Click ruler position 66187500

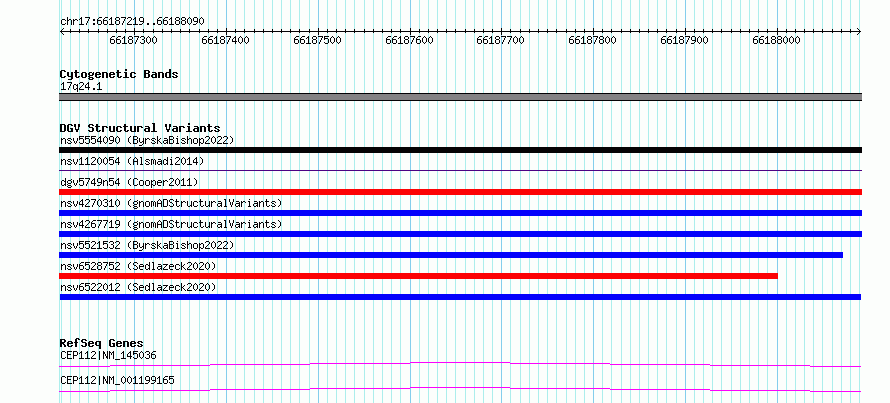[318, 40]
